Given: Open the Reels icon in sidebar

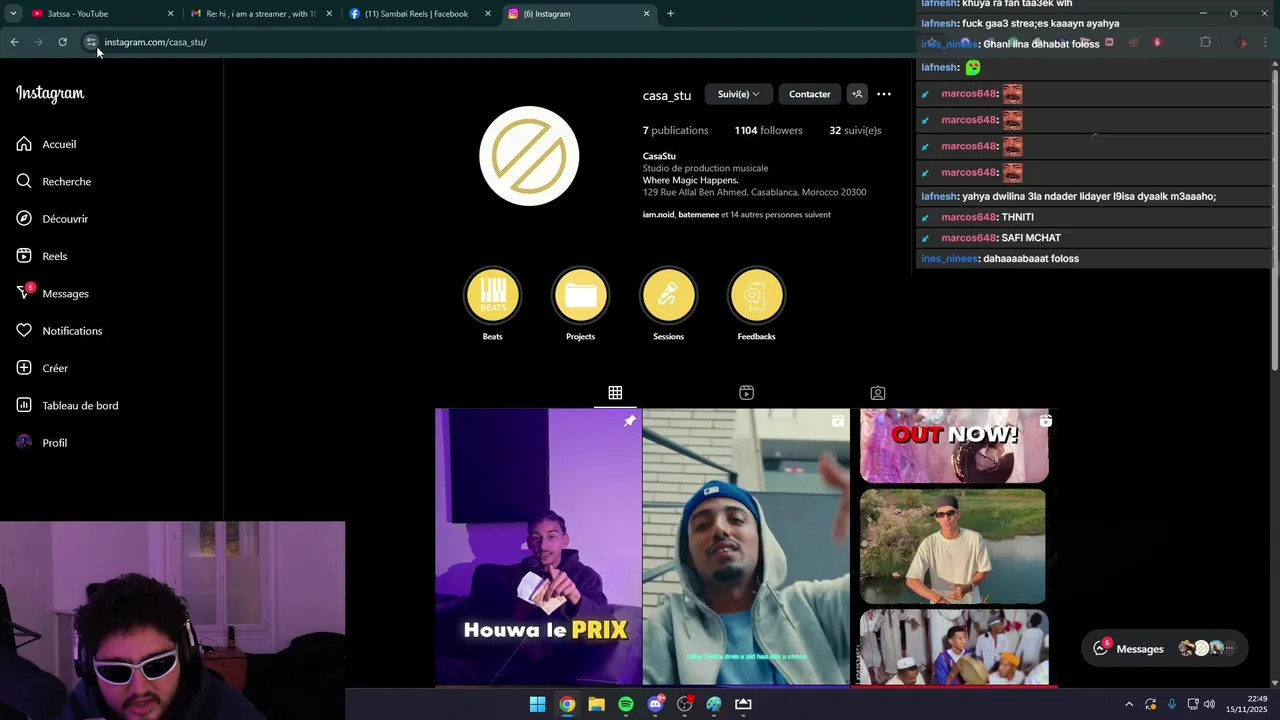Looking at the screenshot, I should (24, 256).
